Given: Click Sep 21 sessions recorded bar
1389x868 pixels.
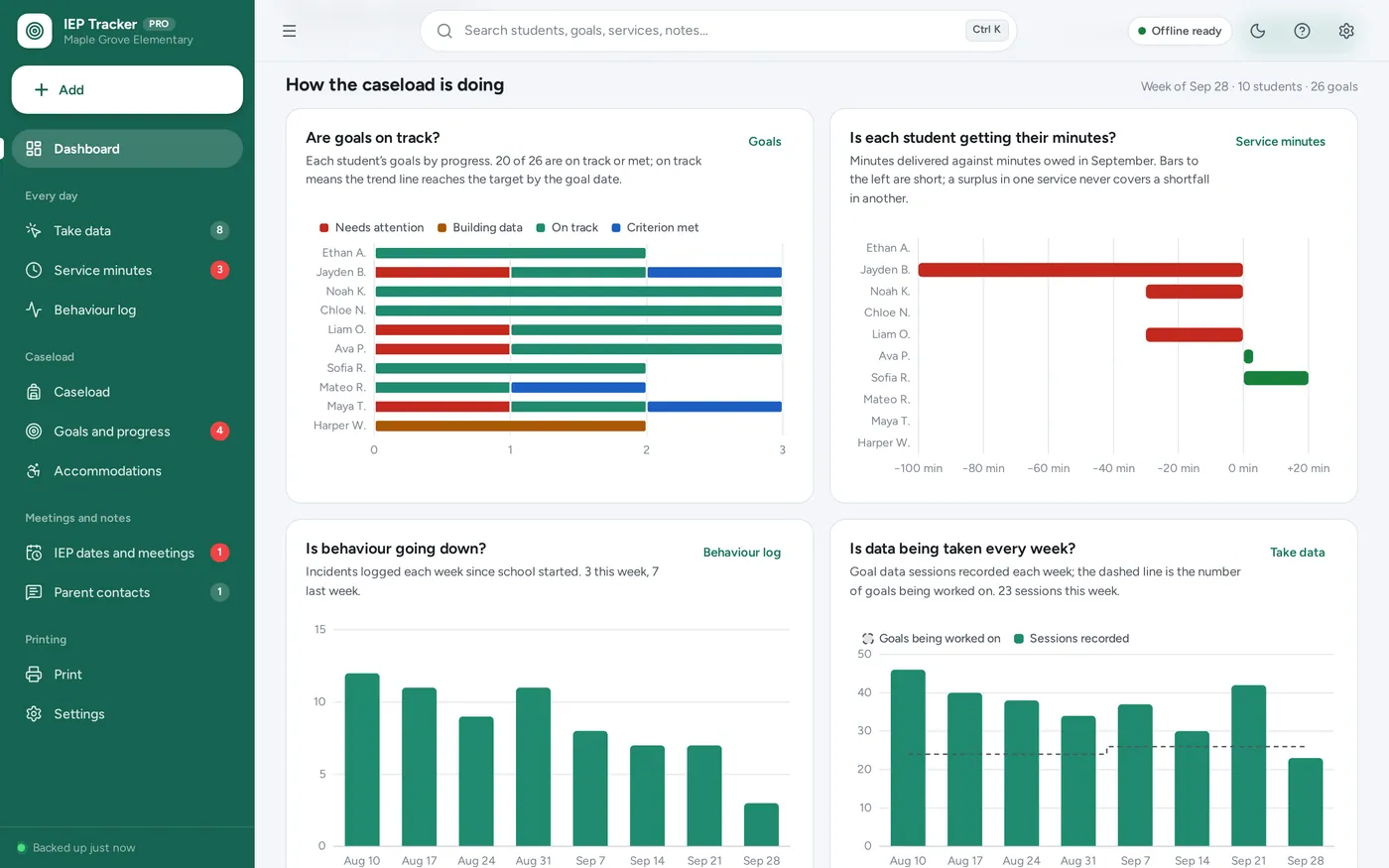Looking at the screenshot, I should tap(1248, 766).
